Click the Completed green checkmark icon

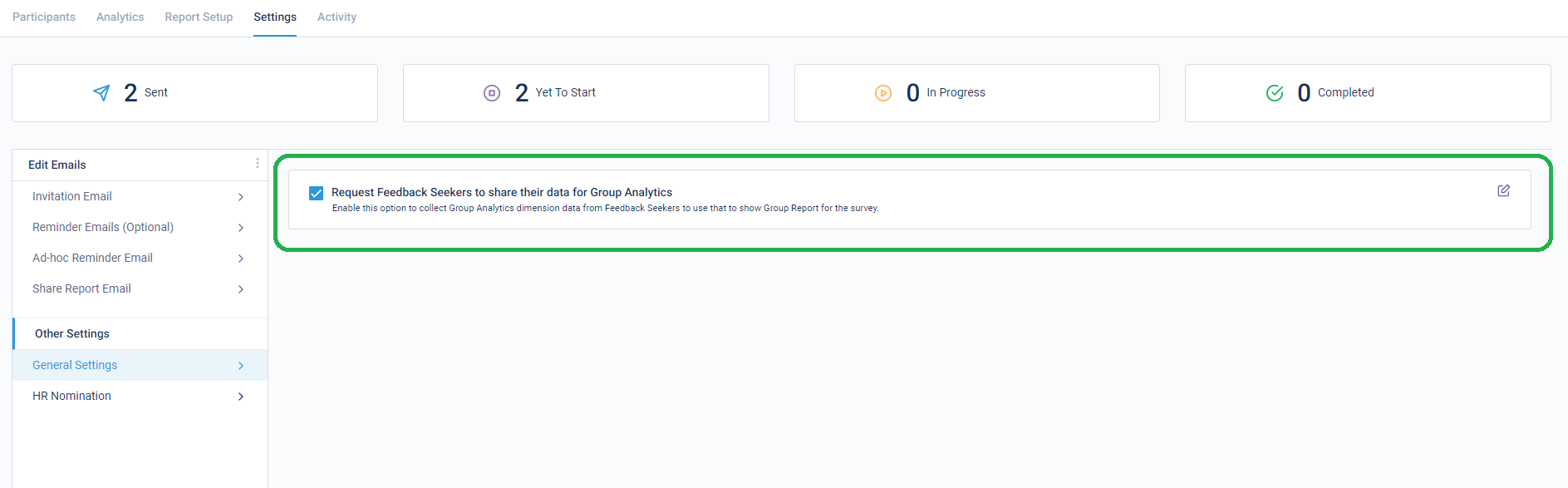point(1275,93)
